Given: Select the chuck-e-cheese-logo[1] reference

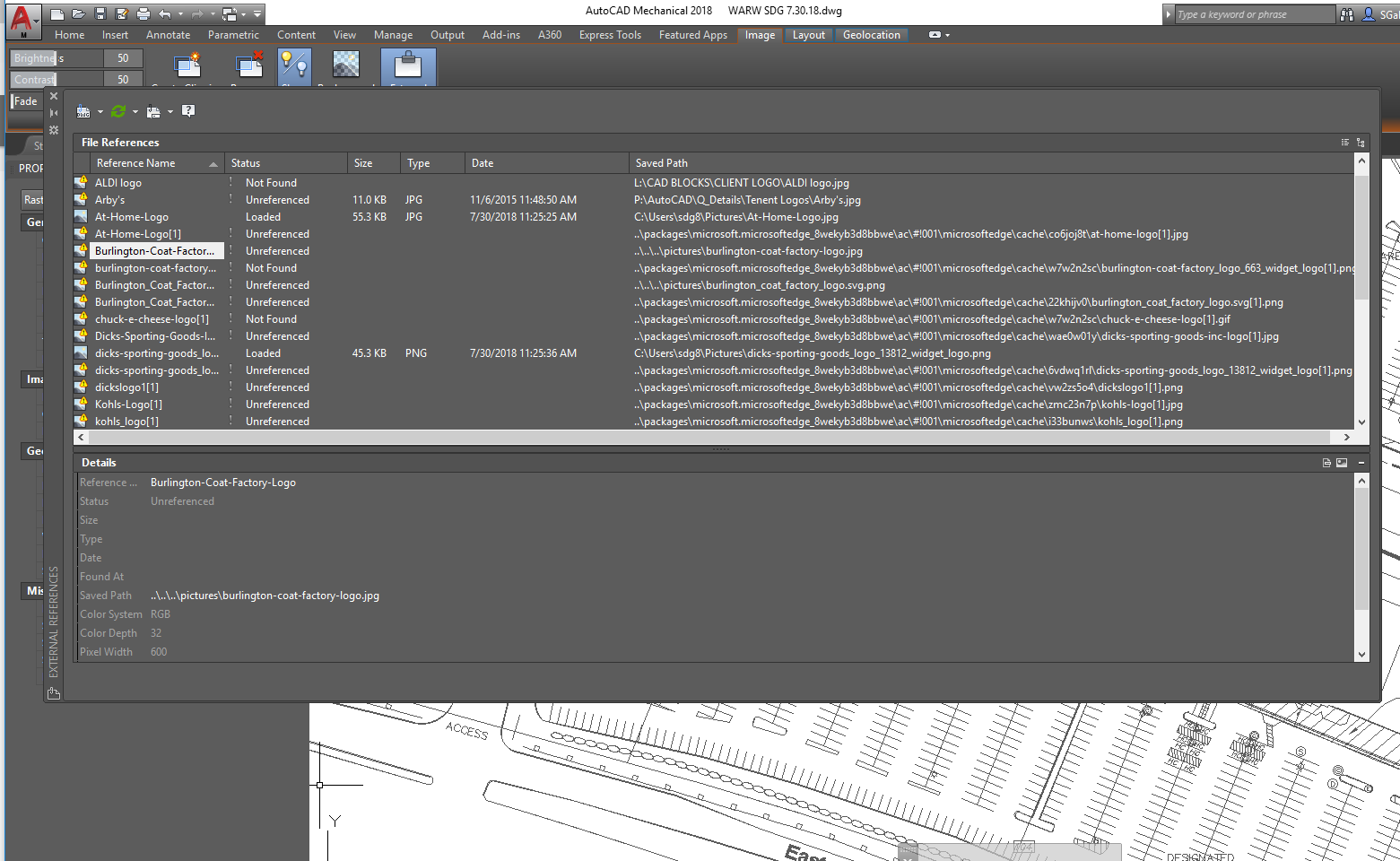Looking at the screenshot, I should pyautogui.click(x=714, y=319).
